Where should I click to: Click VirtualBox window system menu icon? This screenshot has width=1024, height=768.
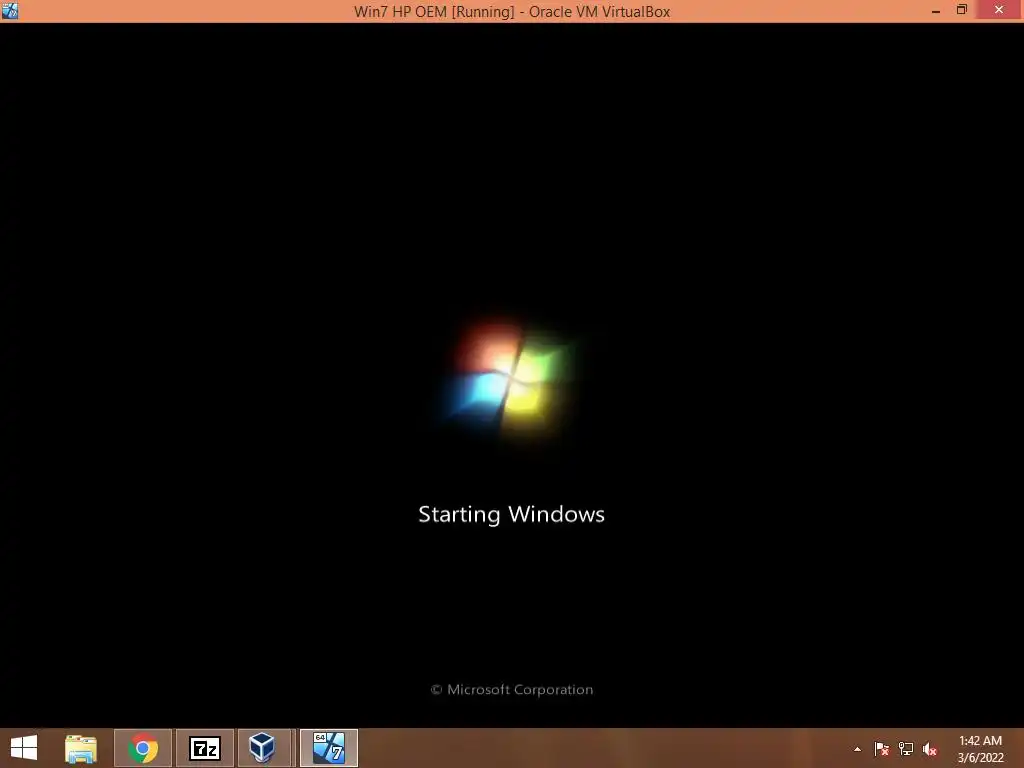pos(10,10)
